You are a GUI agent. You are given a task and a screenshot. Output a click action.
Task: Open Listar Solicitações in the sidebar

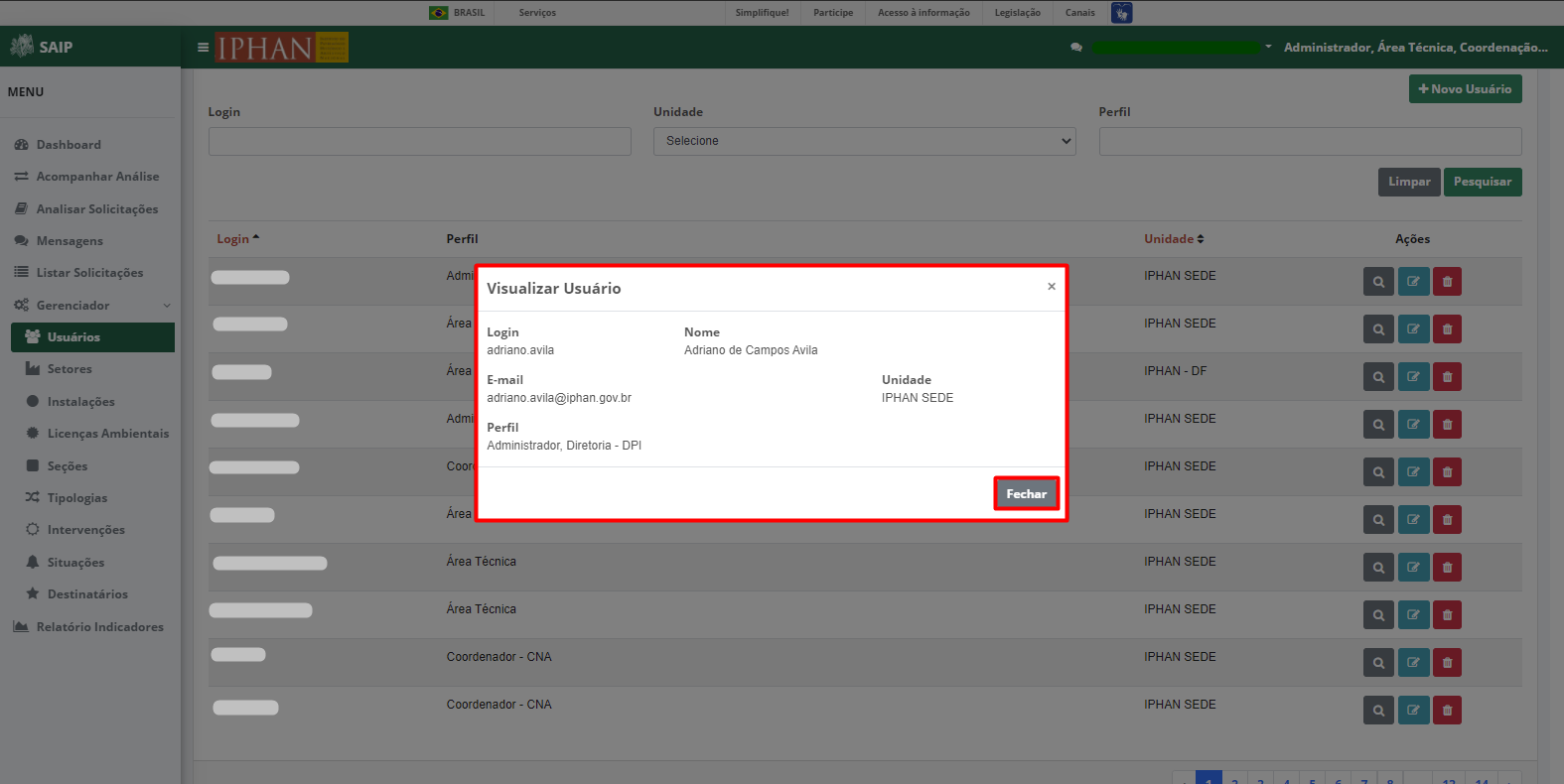point(89,273)
